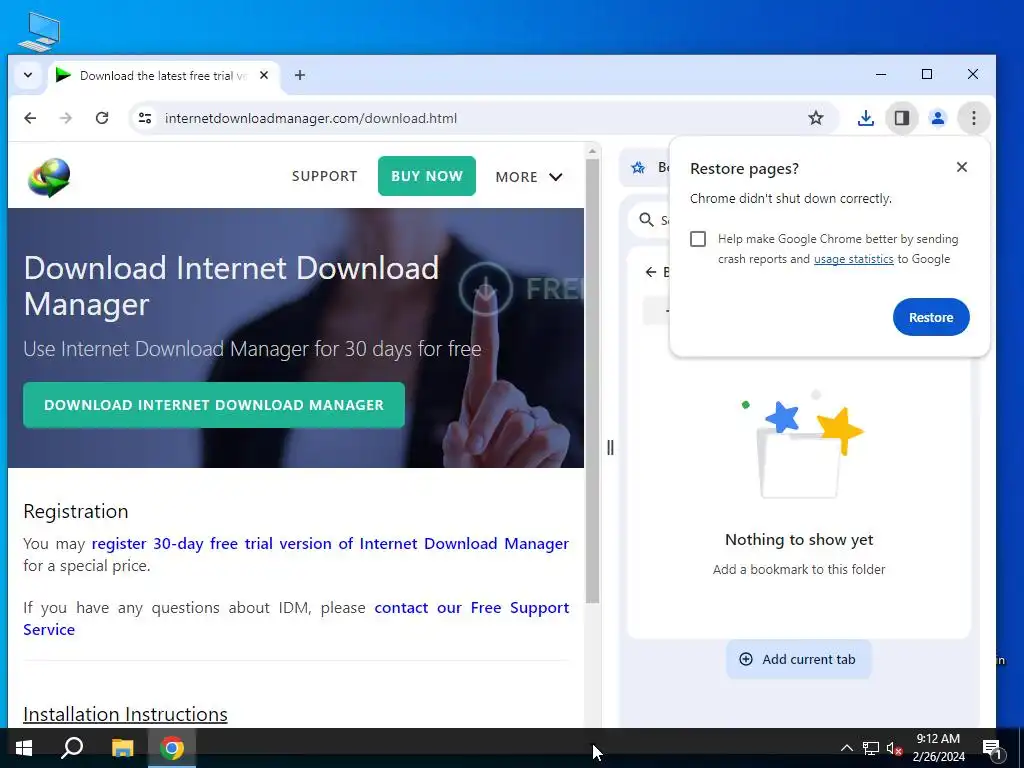Open Chrome three-dot menu
Image resolution: width=1024 pixels, height=768 pixels.
(x=974, y=118)
